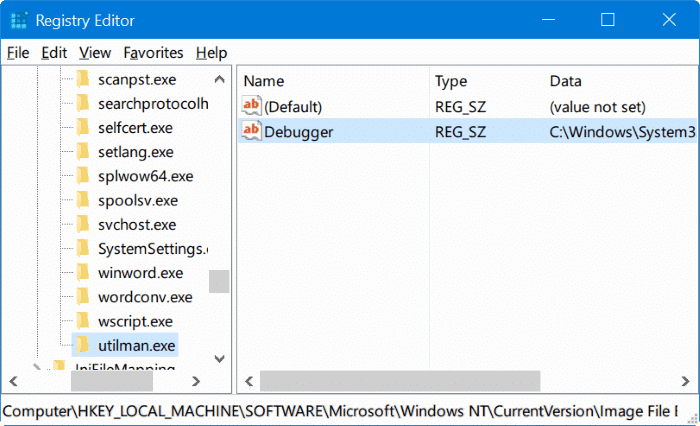Close the Registry Editor window
Screen dimensions: 700x426
[669, 20]
